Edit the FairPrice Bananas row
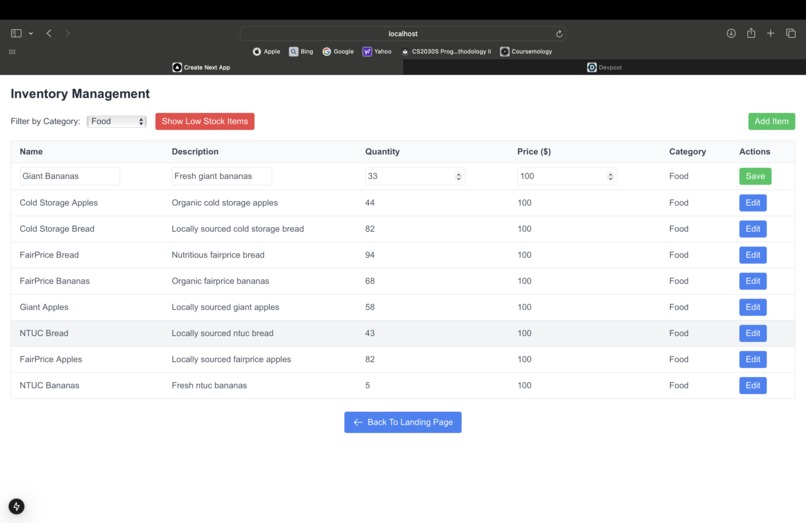Image resolution: width=806 pixels, height=523 pixels. click(x=753, y=281)
